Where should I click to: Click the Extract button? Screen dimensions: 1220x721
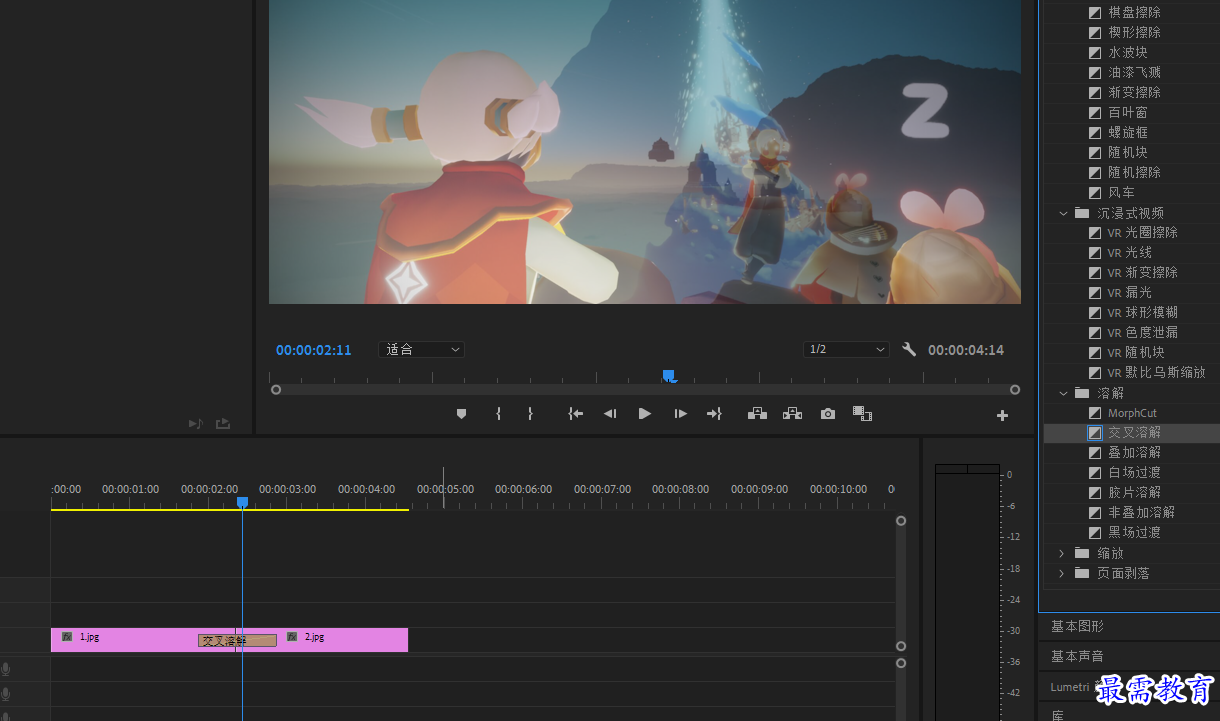click(x=792, y=414)
